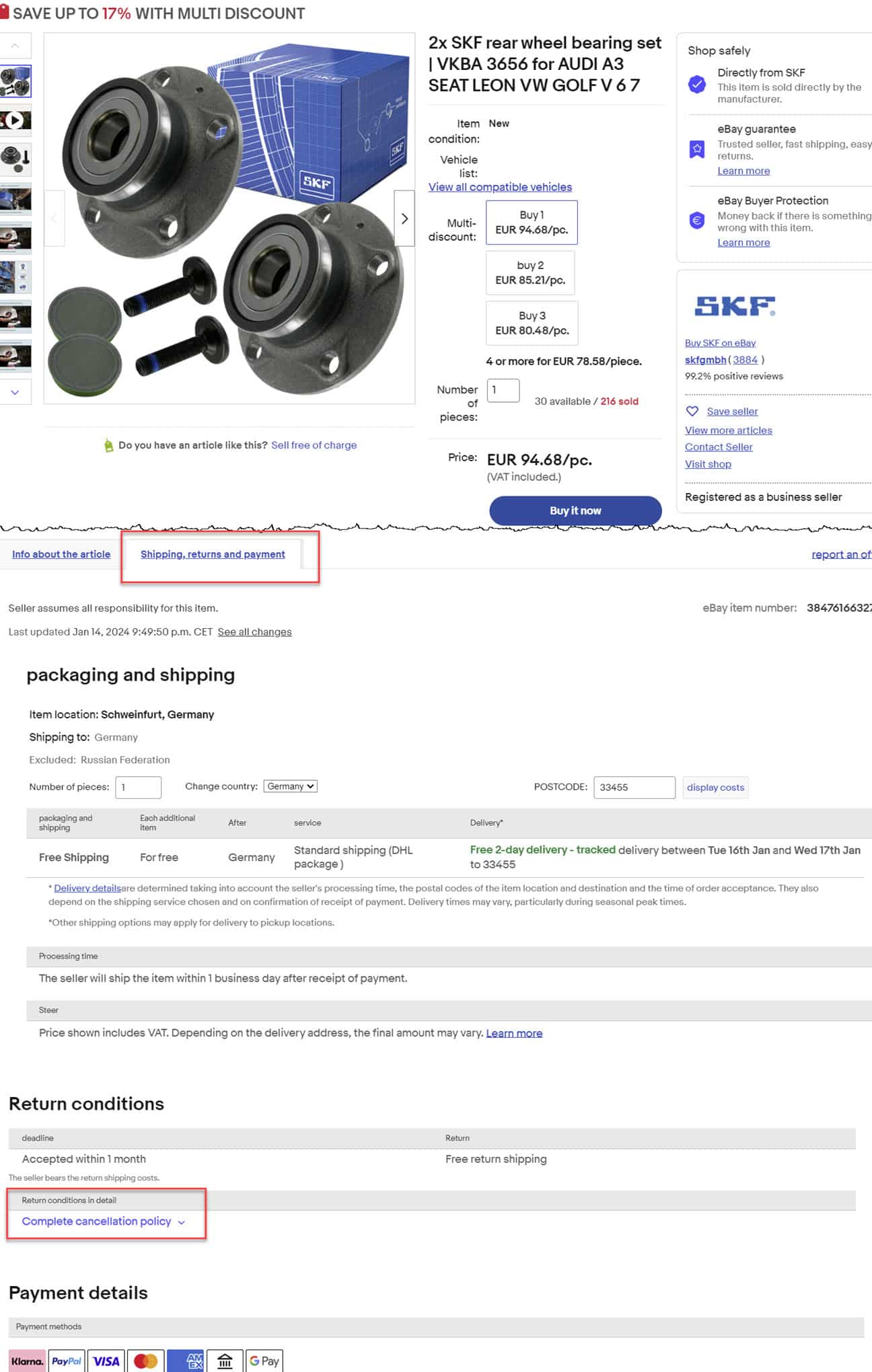Click the Google Pay icon
The image size is (872, 1372).
click(264, 1361)
